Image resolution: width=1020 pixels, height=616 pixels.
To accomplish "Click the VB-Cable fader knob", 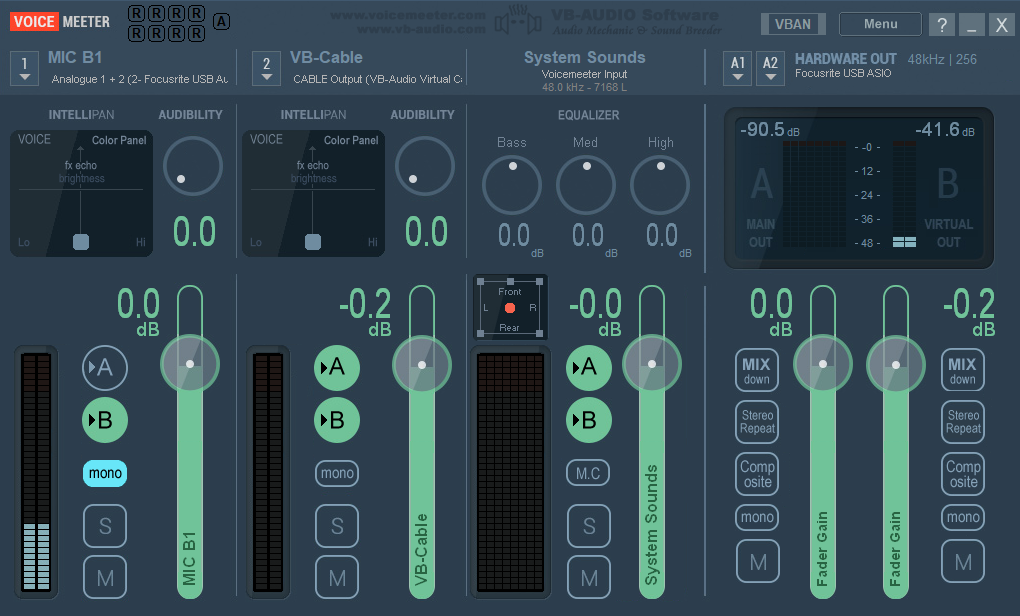I will coord(422,364).
